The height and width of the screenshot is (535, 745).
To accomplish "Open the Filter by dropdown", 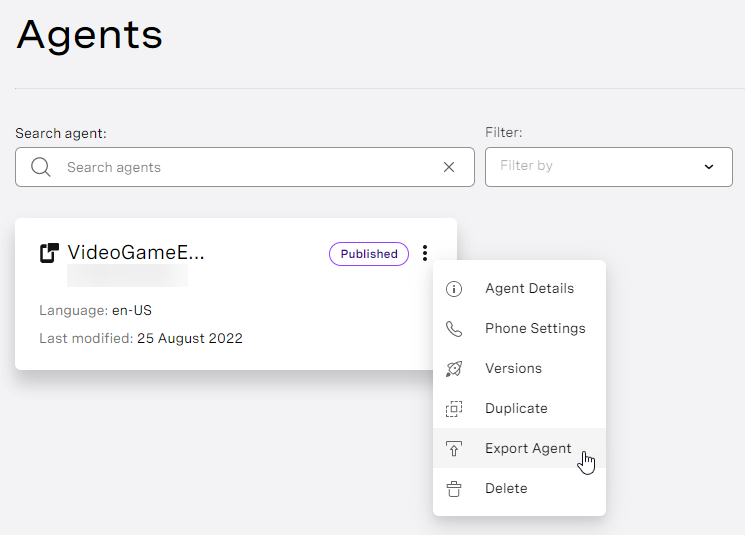I will click(609, 167).
